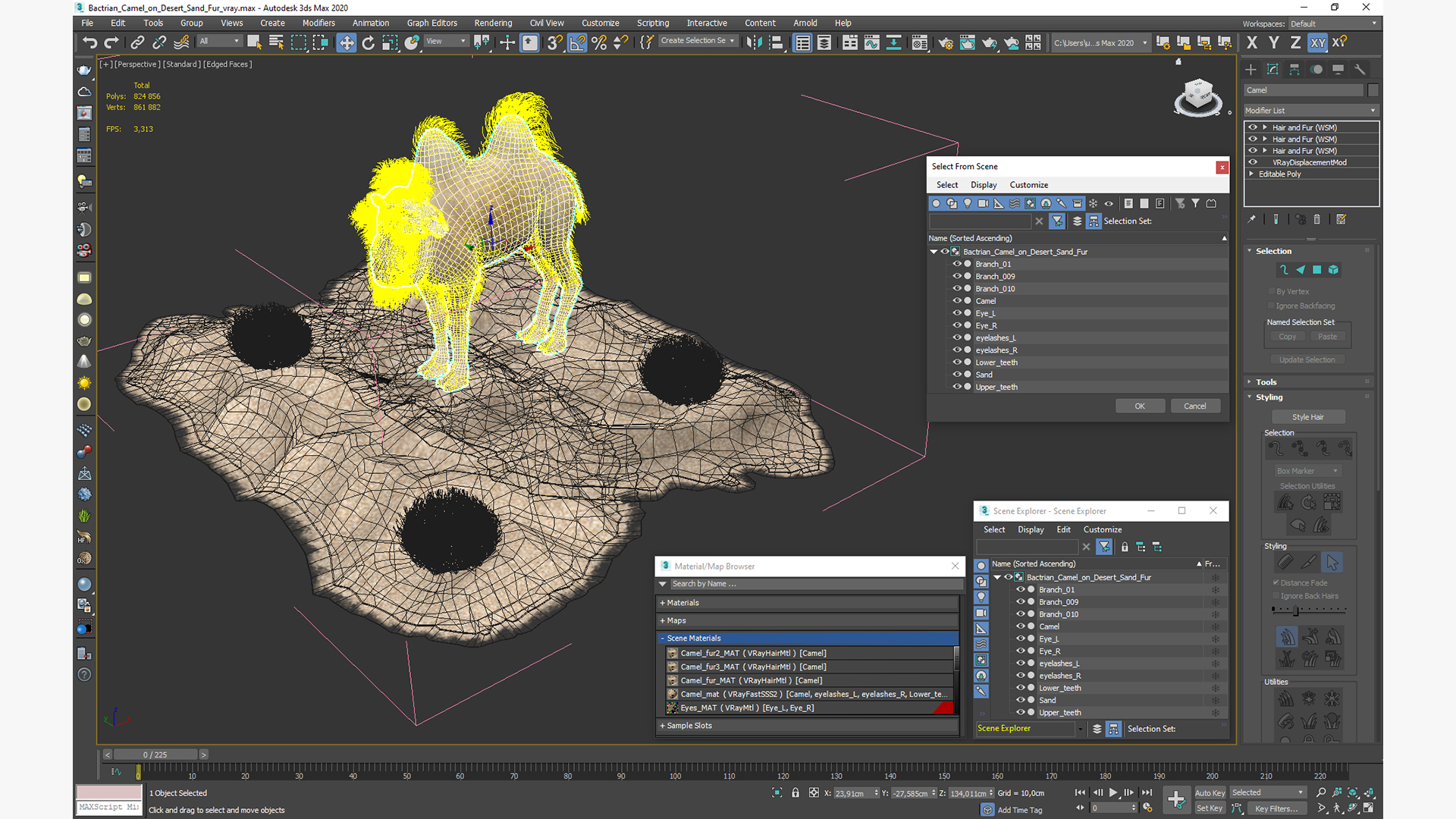The height and width of the screenshot is (819, 1456).
Task: Click the Undo arrow icon
Action: point(89,42)
